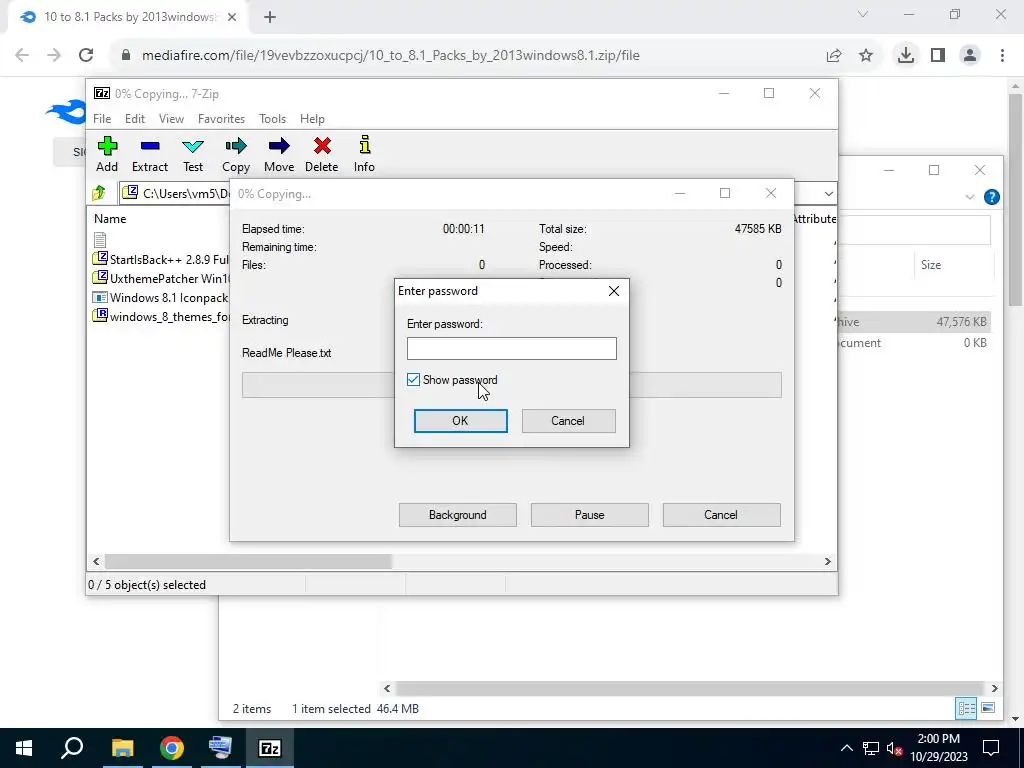Expand the Explorer ribbon chevron
The image size is (1024, 768).
point(970,197)
